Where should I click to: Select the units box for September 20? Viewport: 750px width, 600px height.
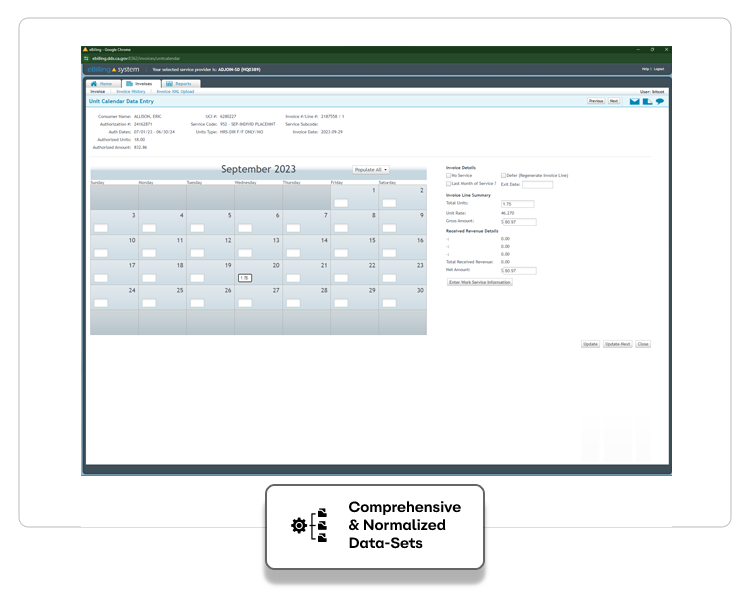click(246, 277)
